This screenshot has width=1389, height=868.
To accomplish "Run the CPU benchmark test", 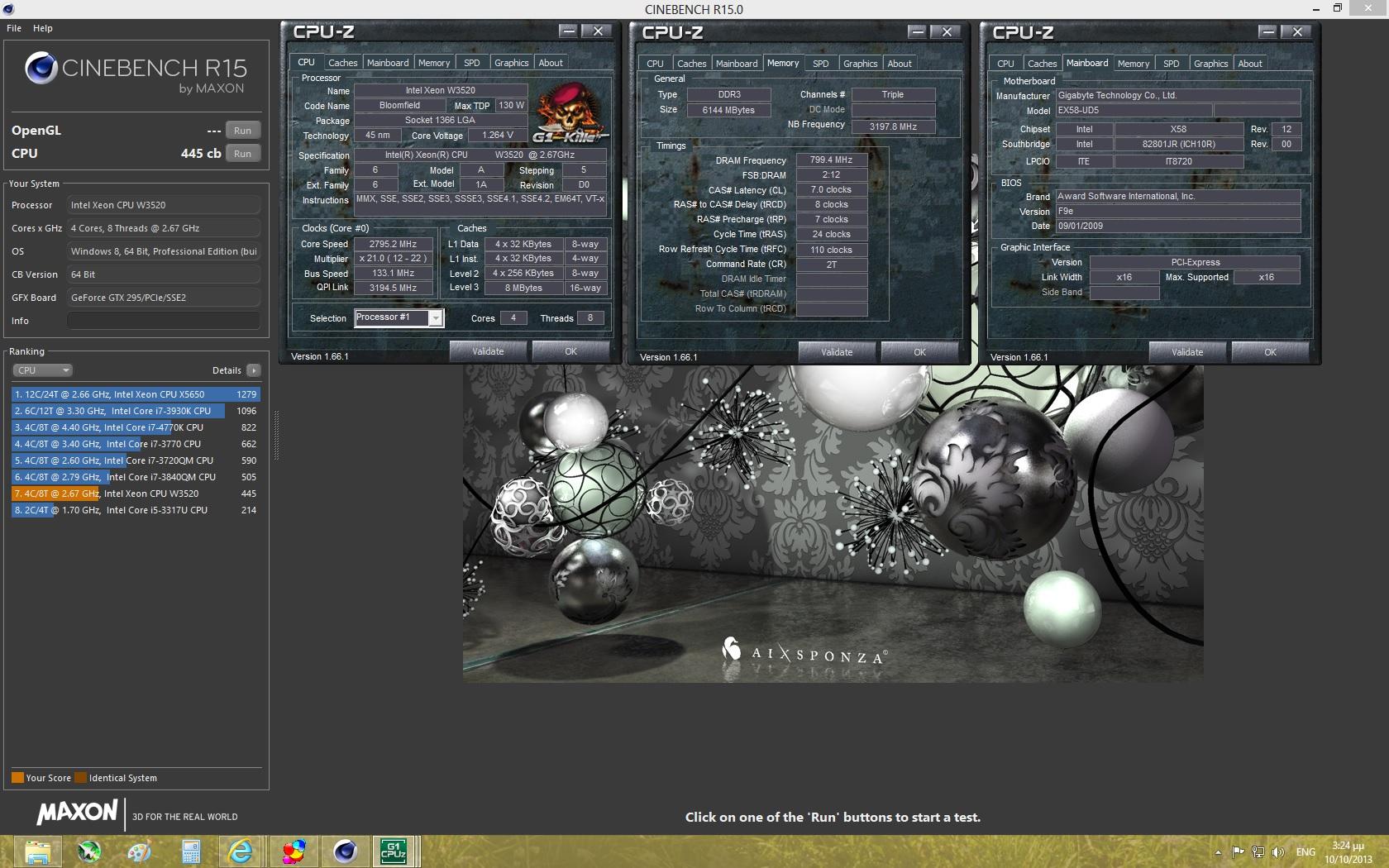I will [242, 154].
